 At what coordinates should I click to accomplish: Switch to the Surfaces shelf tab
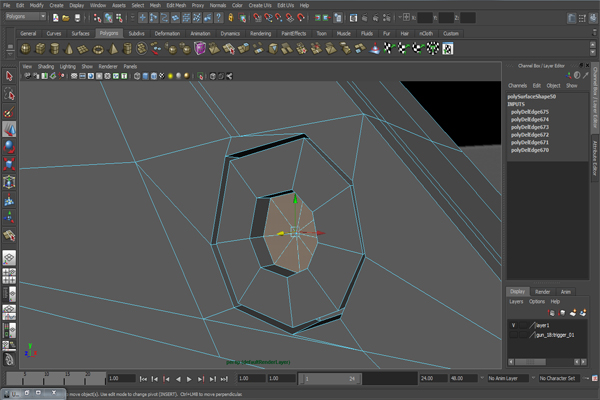click(80, 33)
